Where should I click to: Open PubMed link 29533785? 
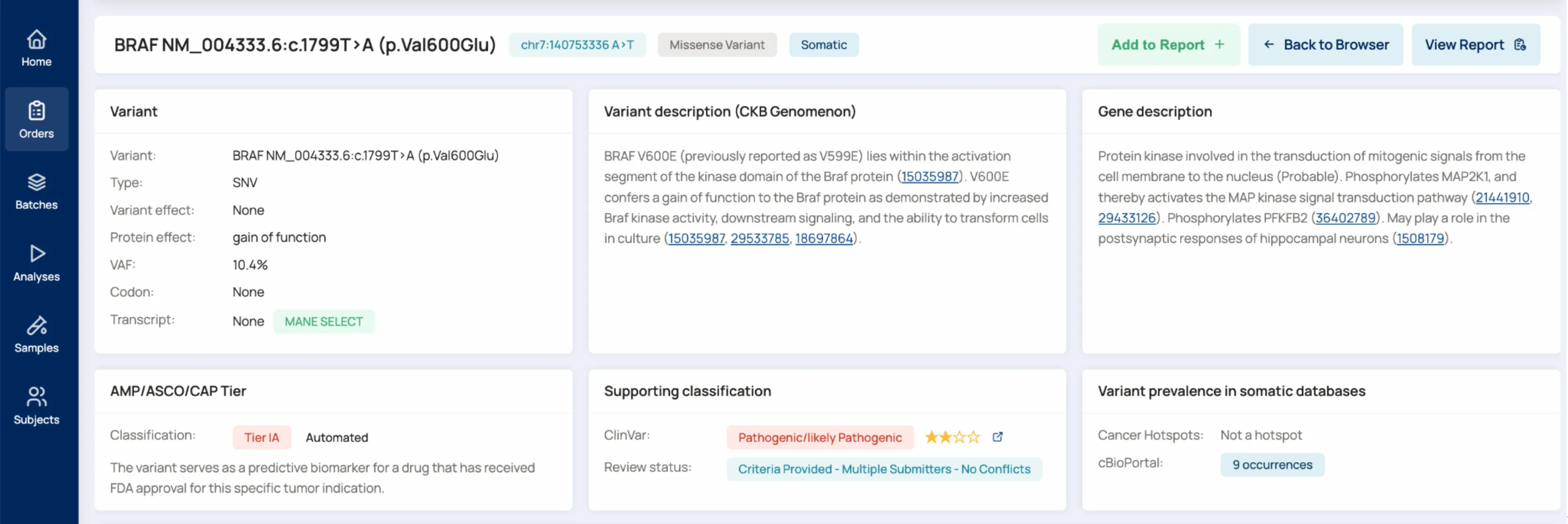(x=760, y=238)
